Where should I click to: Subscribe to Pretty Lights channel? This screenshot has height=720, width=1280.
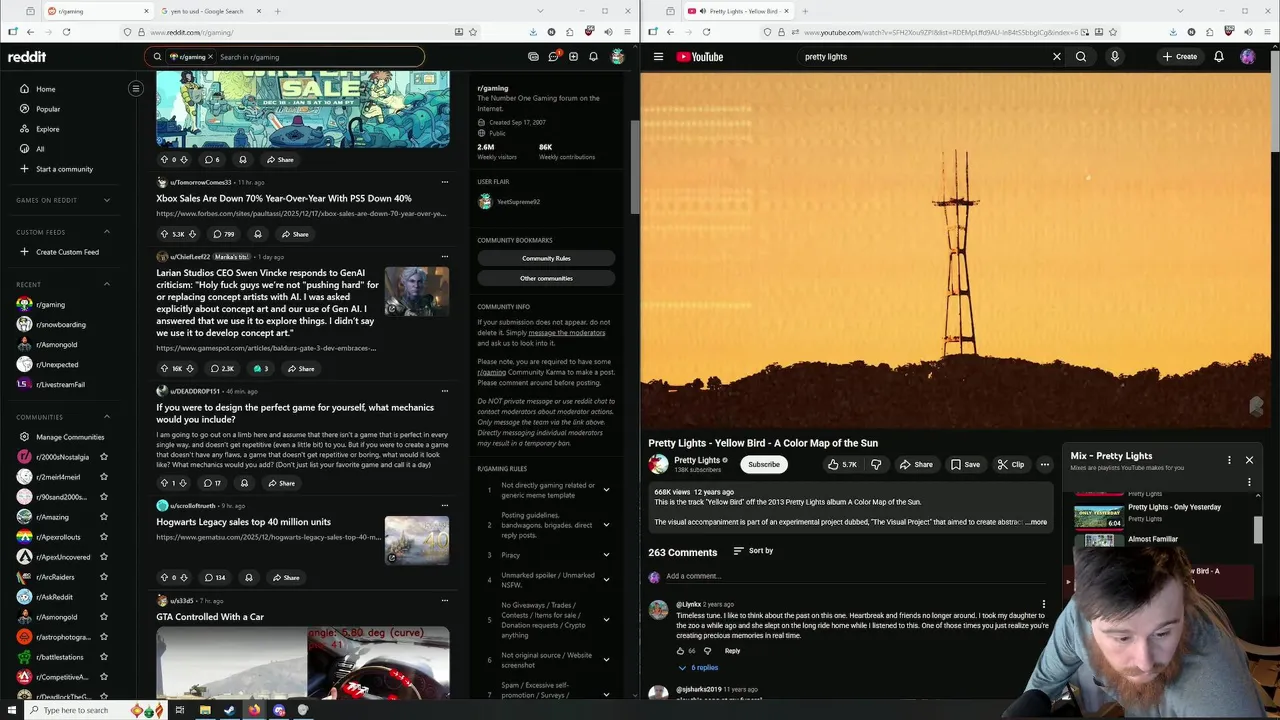(764, 464)
